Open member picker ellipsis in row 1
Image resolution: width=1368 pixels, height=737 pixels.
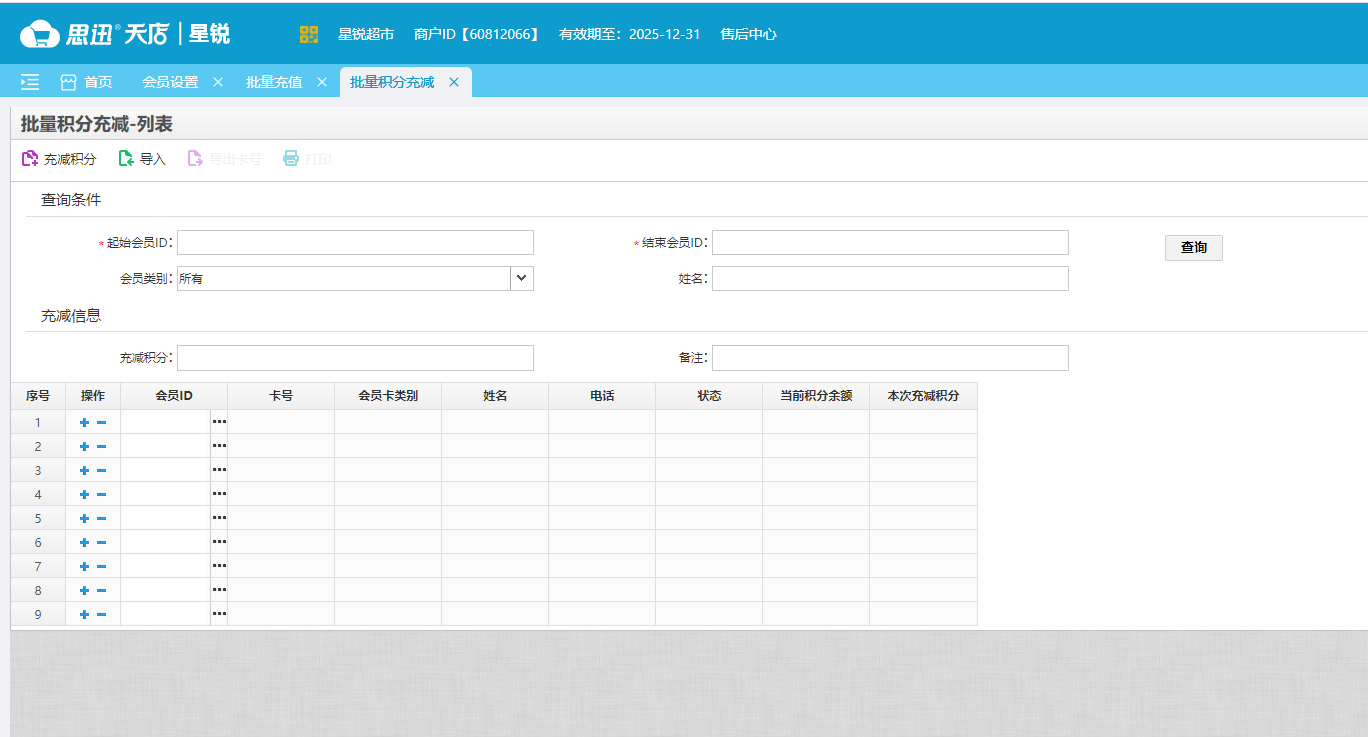219,421
